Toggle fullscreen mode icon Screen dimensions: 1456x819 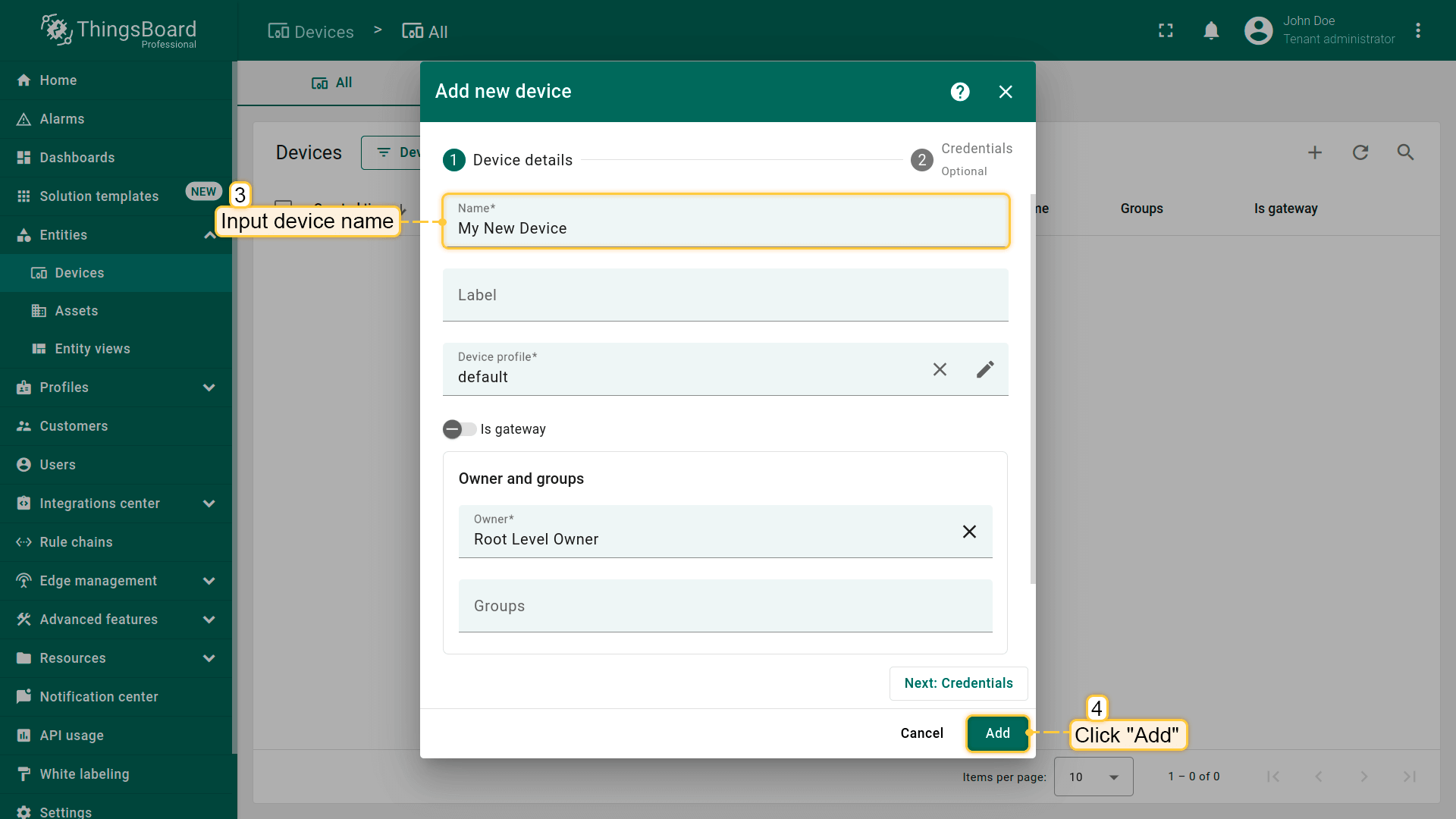click(1166, 30)
